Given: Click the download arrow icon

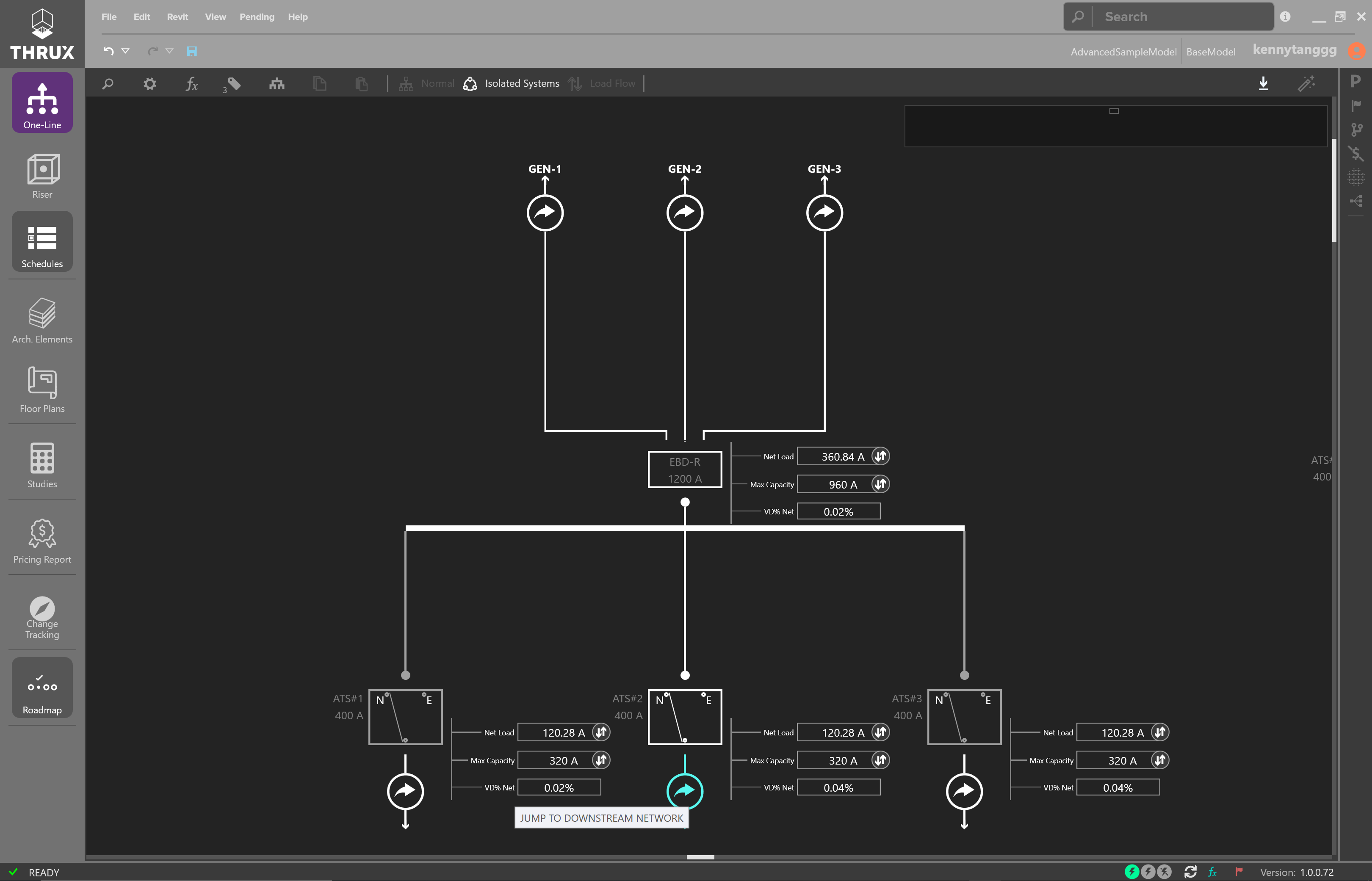Looking at the screenshot, I should tap(1263, 83).
